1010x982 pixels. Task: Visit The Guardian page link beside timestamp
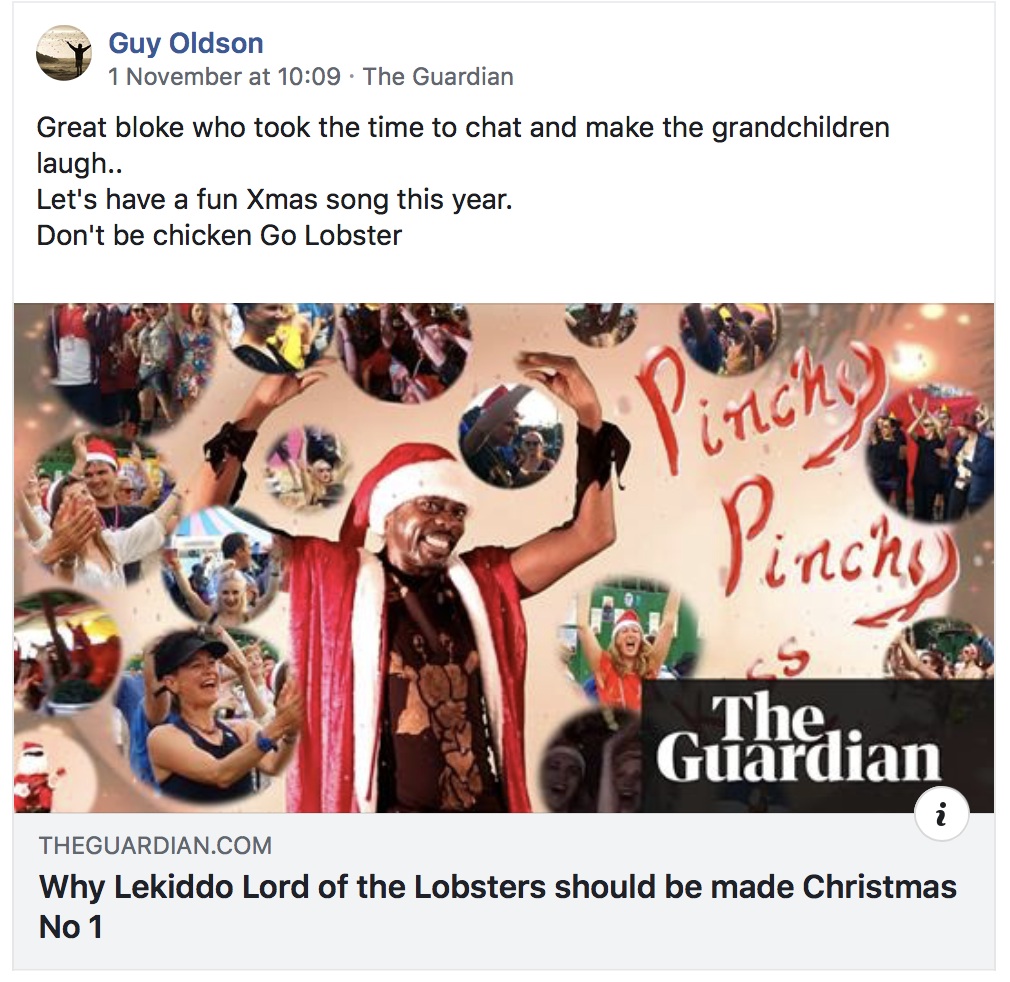pos(438,77)
